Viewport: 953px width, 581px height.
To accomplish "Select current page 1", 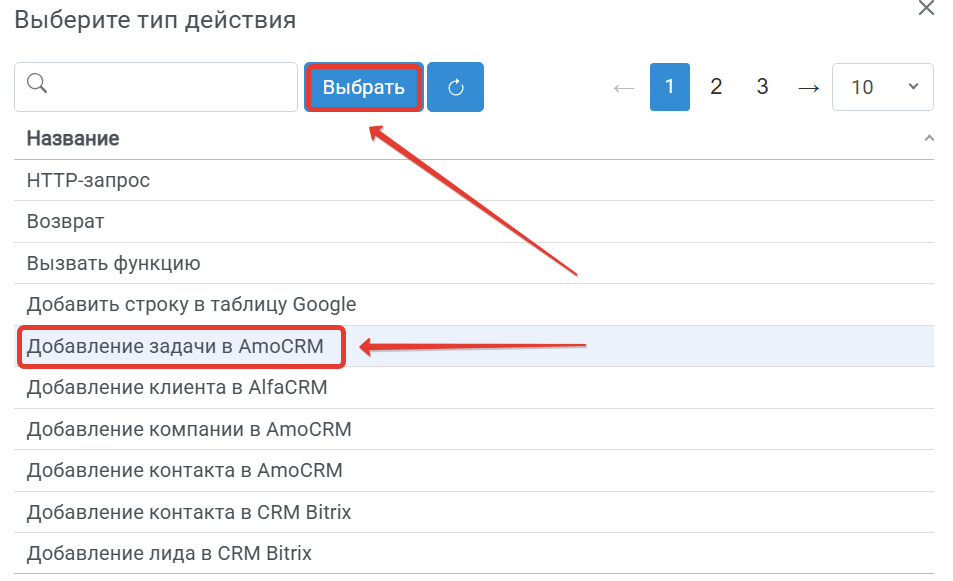I will click(x=670, y=87).
